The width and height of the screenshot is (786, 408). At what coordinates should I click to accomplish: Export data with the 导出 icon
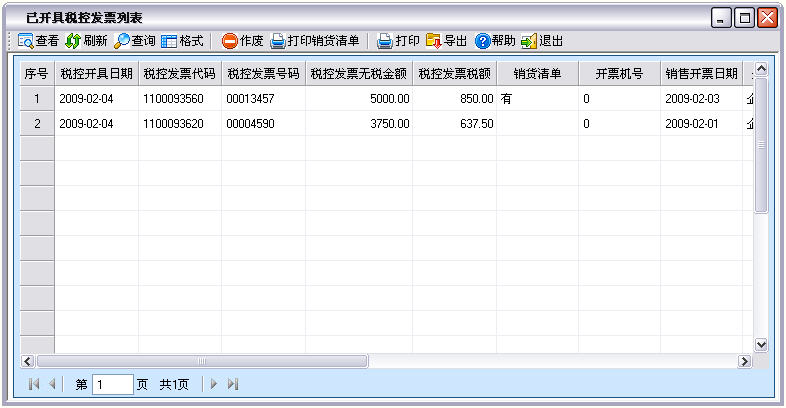[434, 41]
